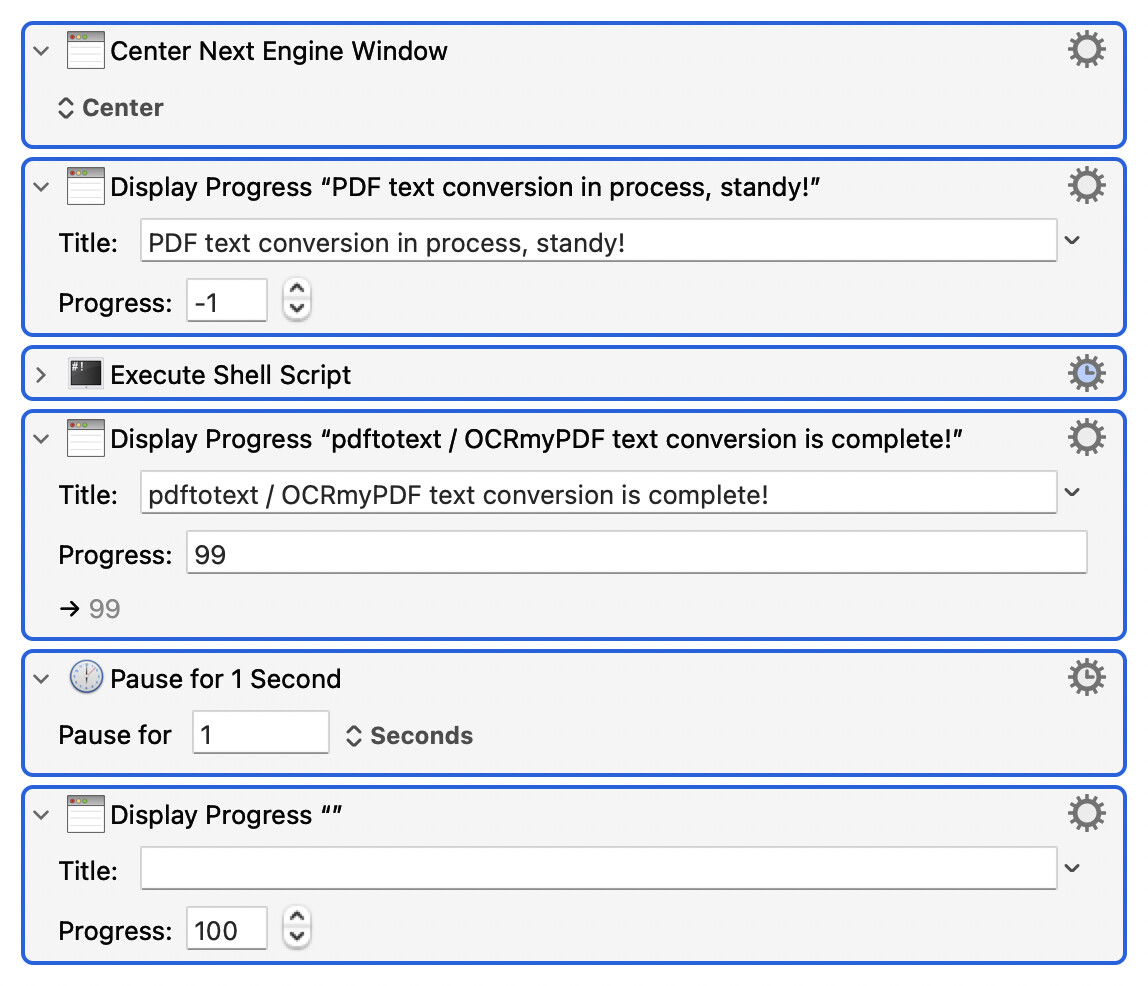Click the clock icon of Pause for 1 Second
This screenshot has height=986, width=1148.
86,678
